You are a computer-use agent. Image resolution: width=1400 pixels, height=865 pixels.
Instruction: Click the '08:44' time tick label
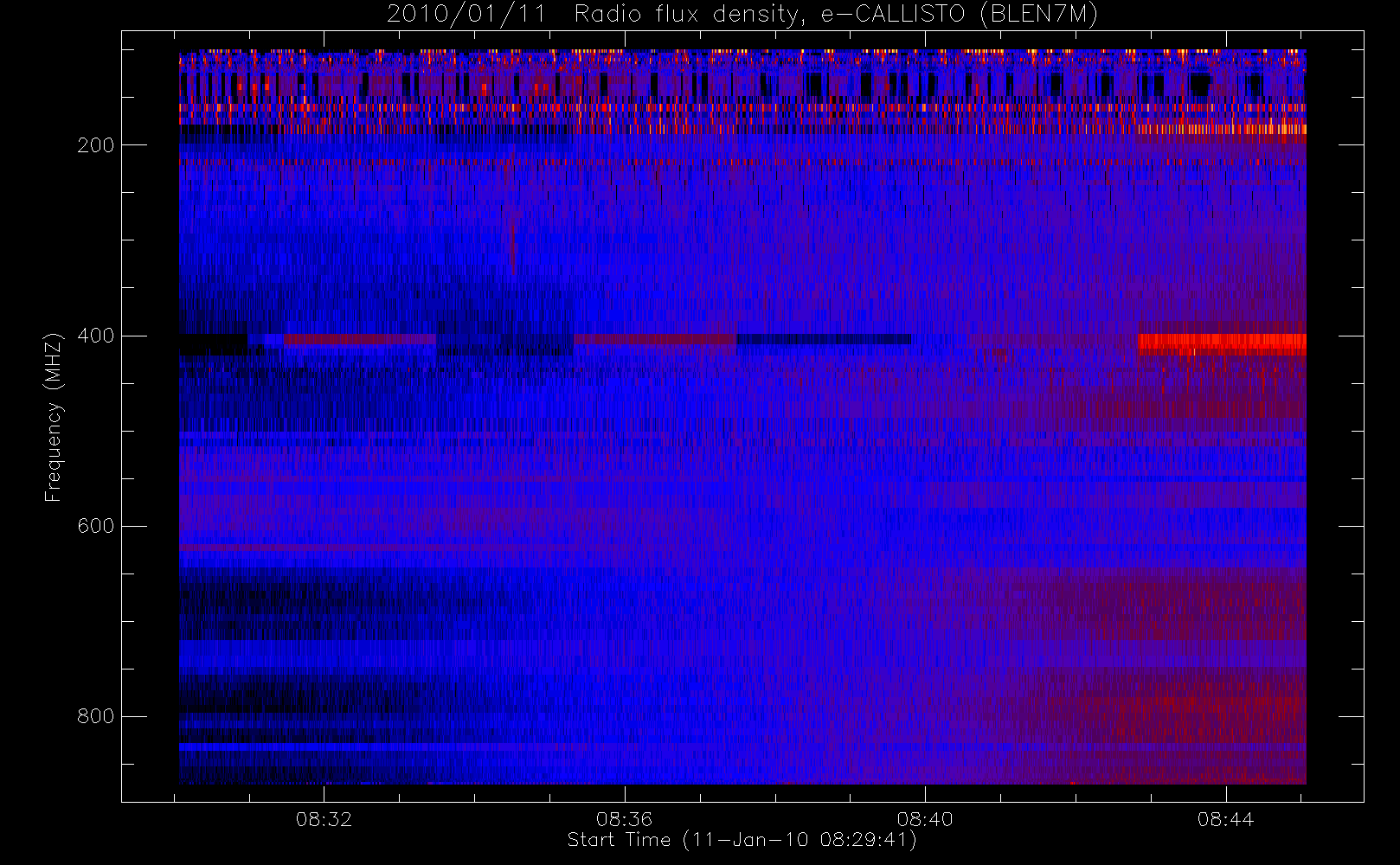point(1226,819)
